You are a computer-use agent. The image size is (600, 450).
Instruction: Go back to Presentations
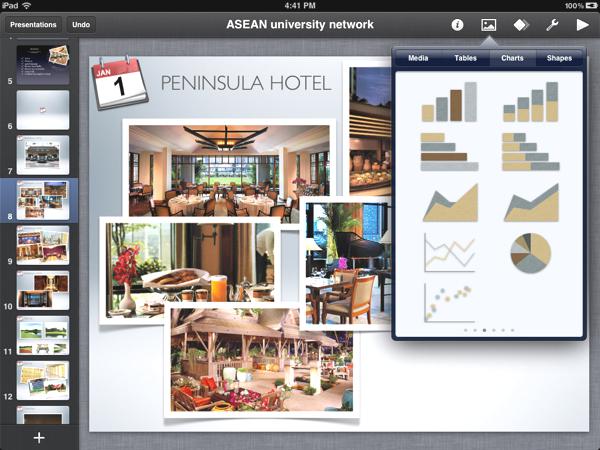(x=33, y=25)
